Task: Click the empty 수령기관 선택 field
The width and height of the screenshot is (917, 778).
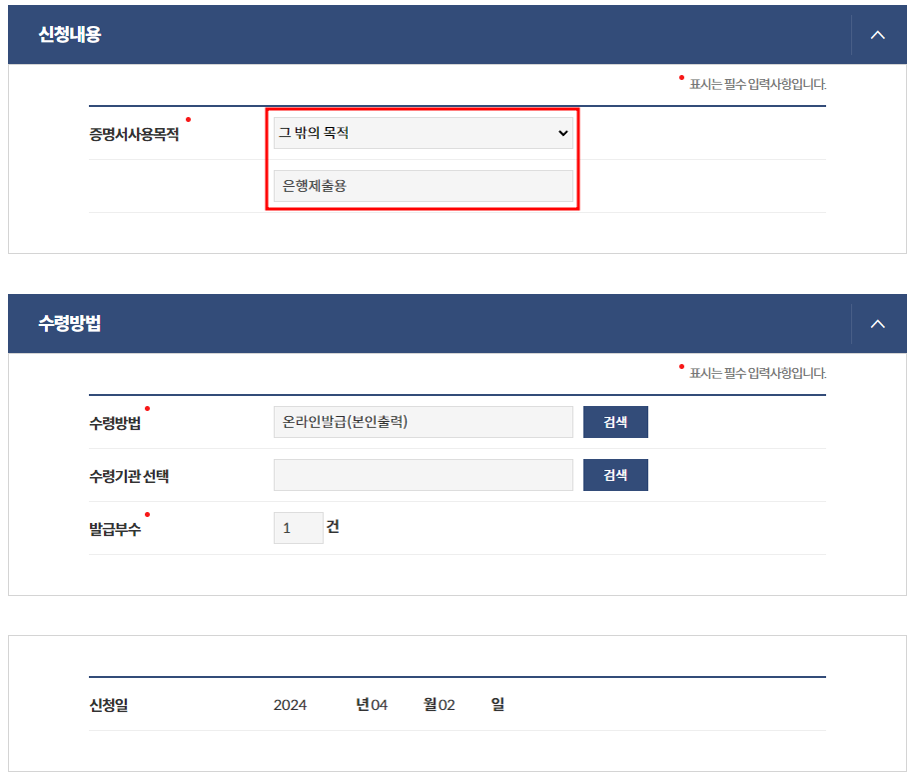Action: (x=422, y=475)
